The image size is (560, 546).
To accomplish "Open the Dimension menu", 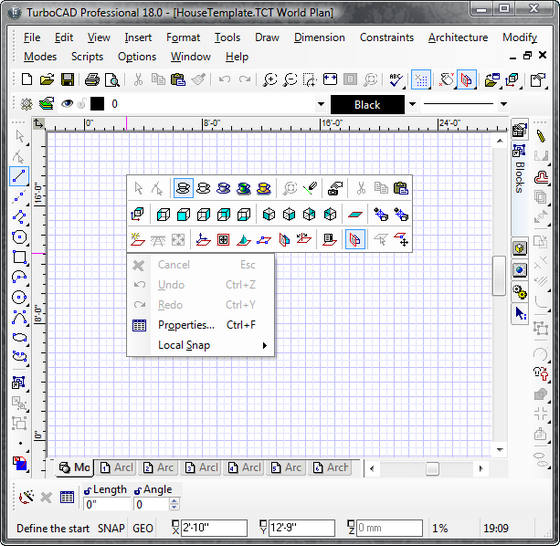I will tap(319, 37).
